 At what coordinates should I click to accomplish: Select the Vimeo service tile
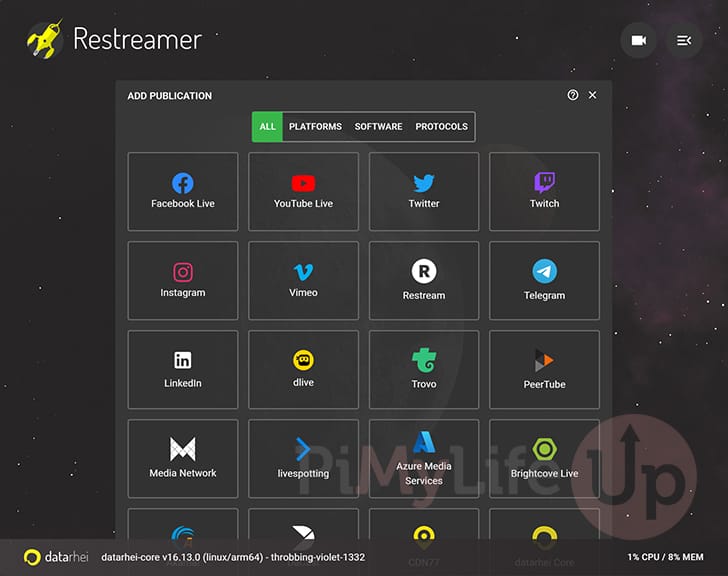coord(303,280)
